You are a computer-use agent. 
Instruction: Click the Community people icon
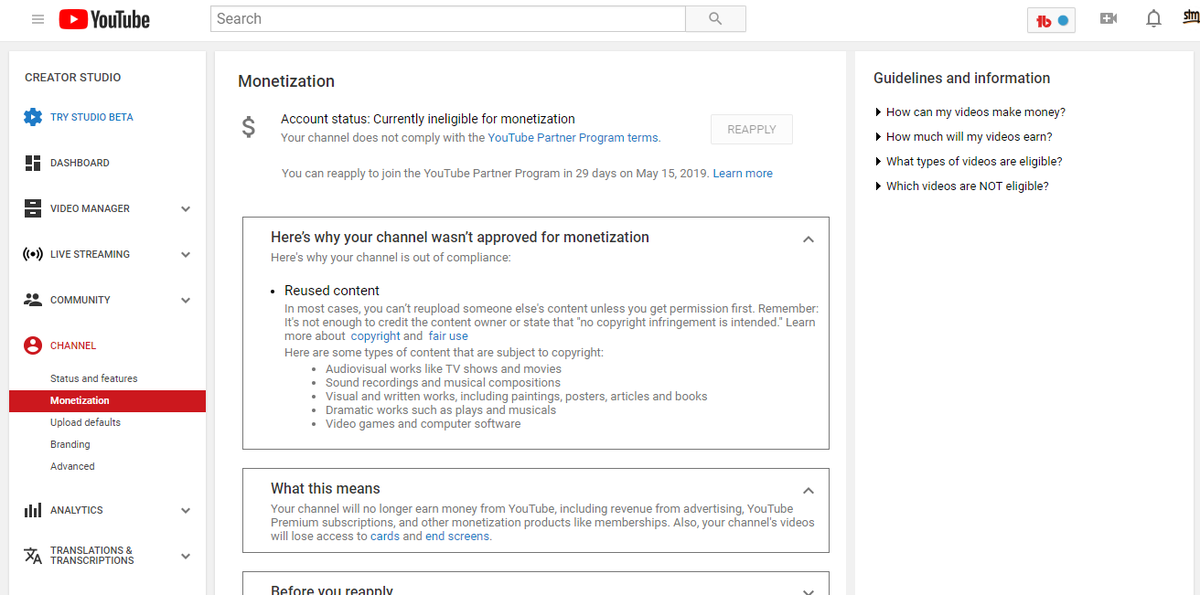pyautogui.click(x=33, y=300)
